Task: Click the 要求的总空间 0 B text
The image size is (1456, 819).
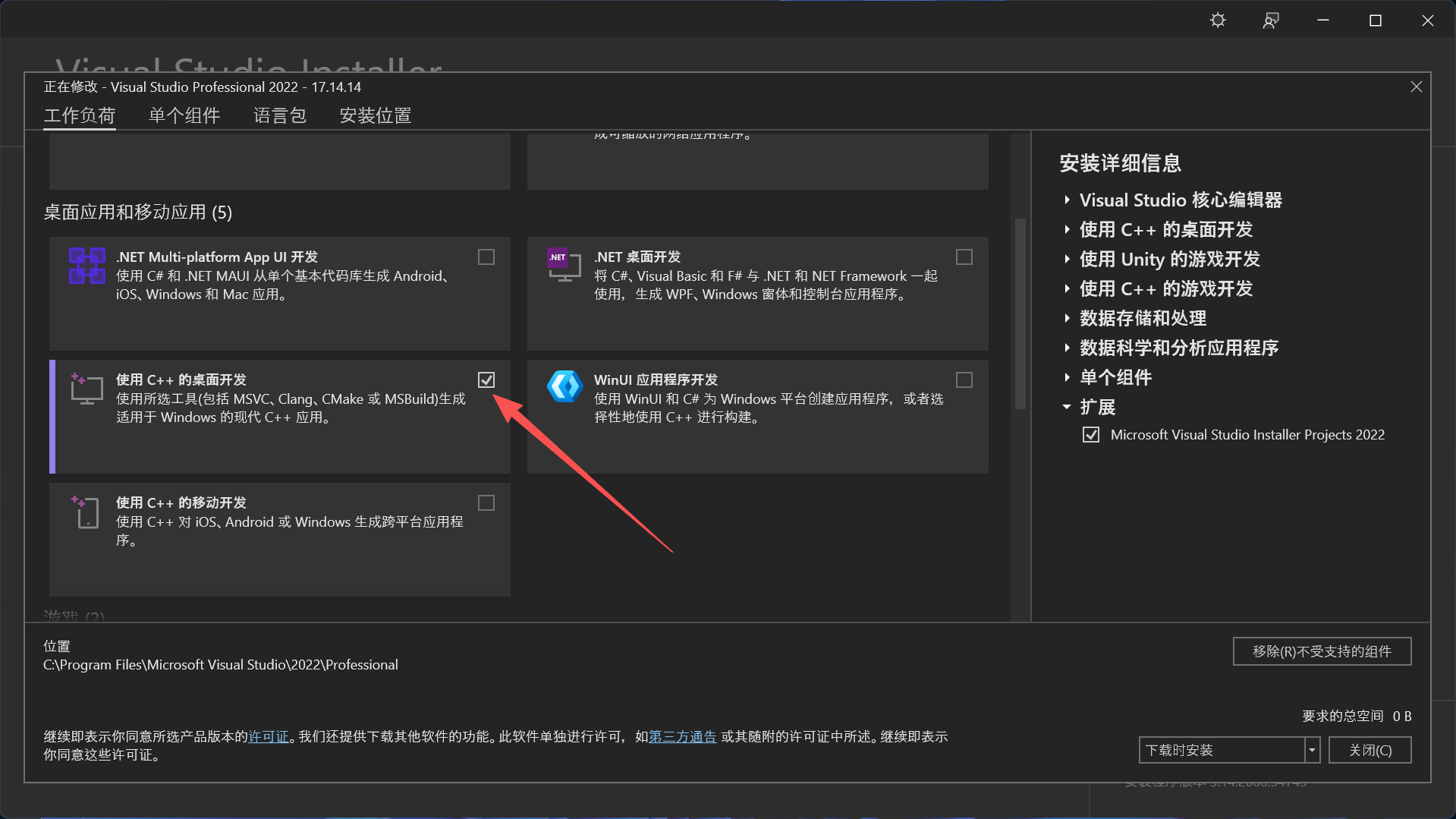Action: 1357,716
